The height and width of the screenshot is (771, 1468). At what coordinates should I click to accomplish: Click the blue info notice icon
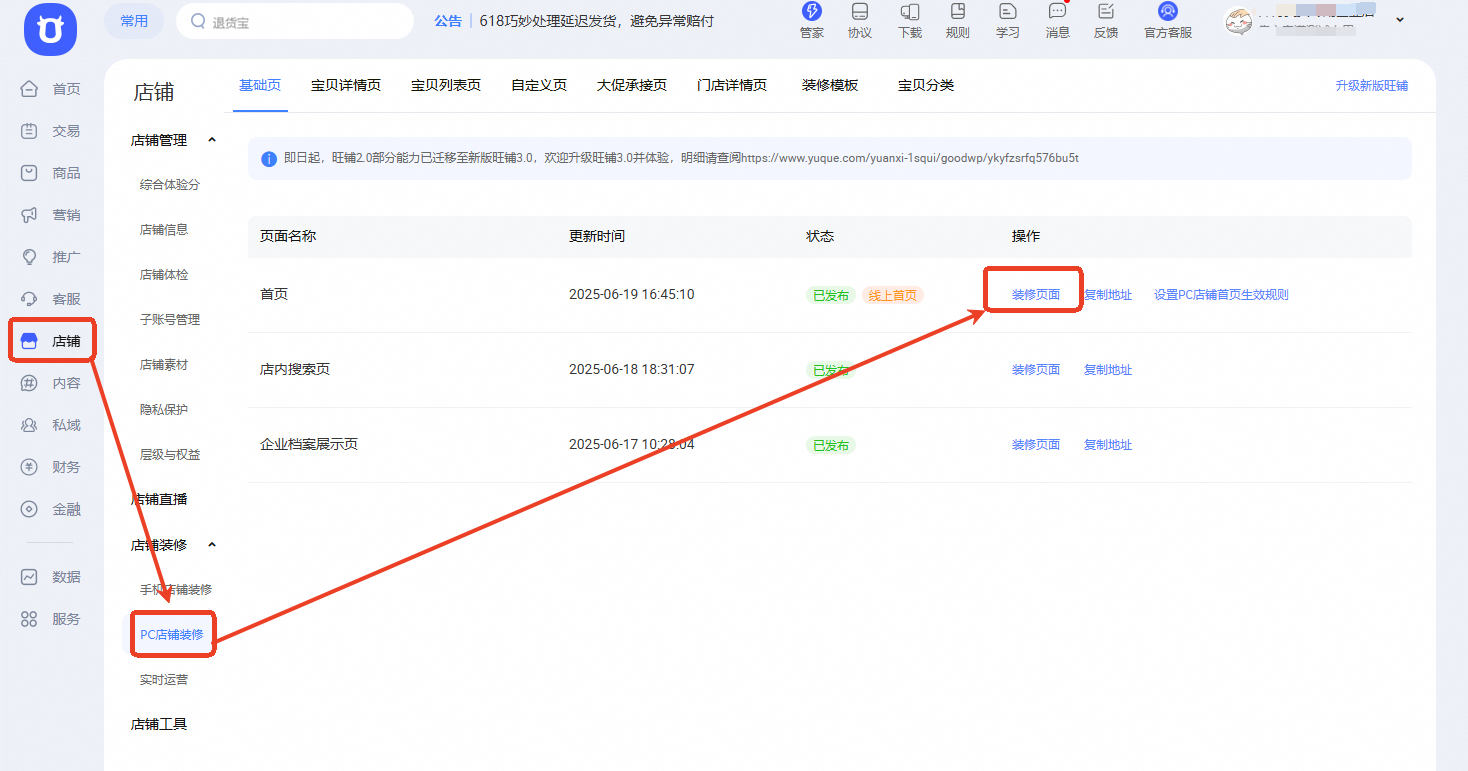pos(269,159)
